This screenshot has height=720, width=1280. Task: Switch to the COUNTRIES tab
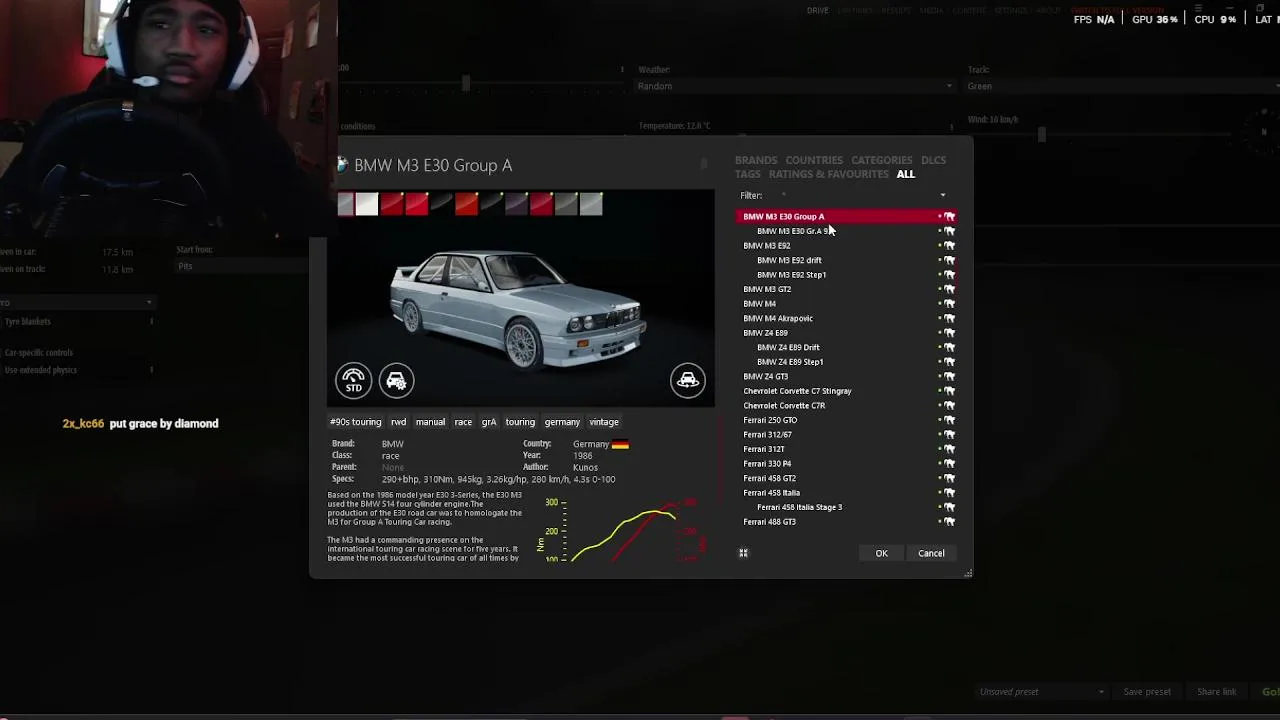click(x=814, y=160)
